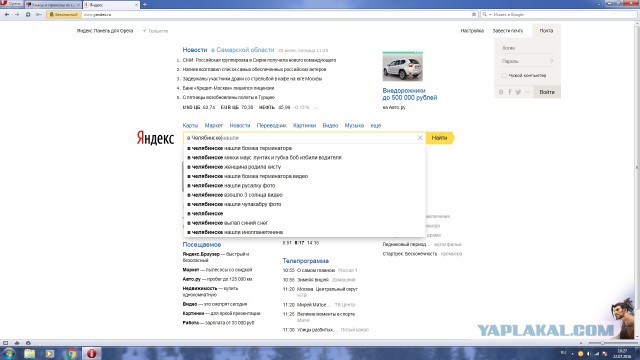Sign in via VK icon
Viewport: 640px width, 360px height.
coord(501,92)
